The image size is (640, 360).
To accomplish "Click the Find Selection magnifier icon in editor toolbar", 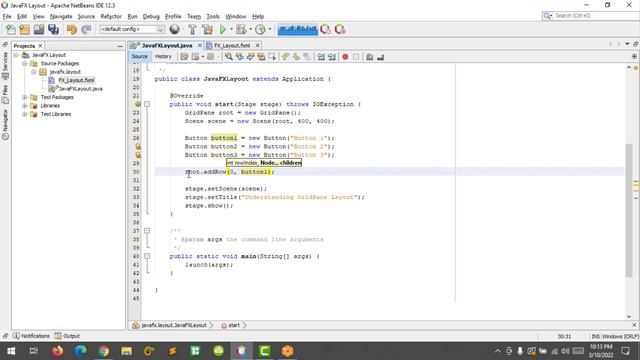I will tap(229, 57).
